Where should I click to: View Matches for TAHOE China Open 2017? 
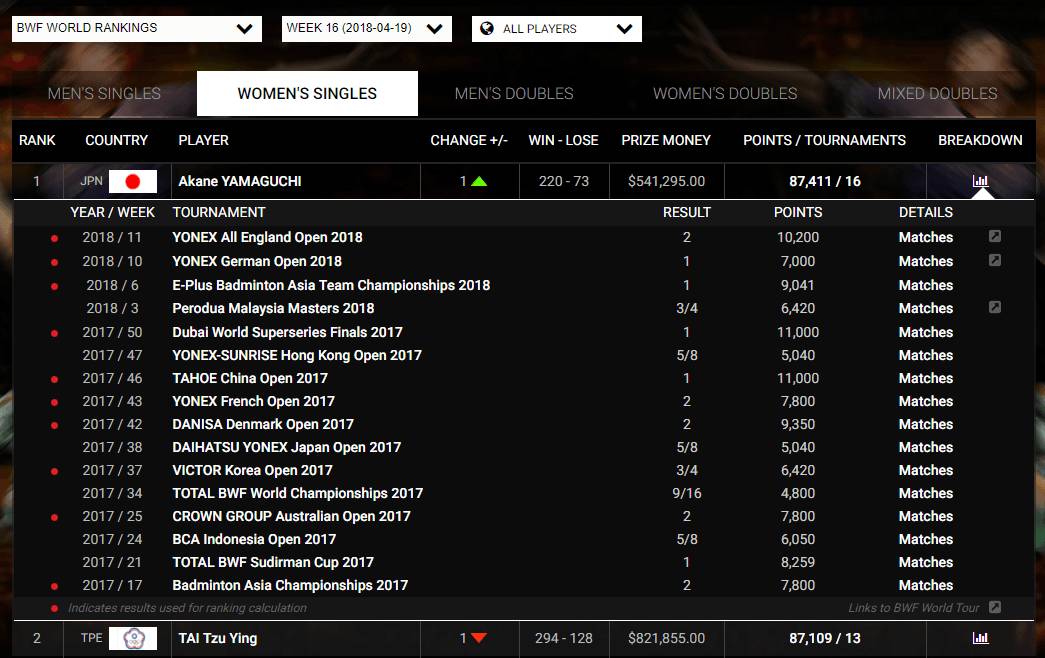pyautogui.click(x=926, y=378)
